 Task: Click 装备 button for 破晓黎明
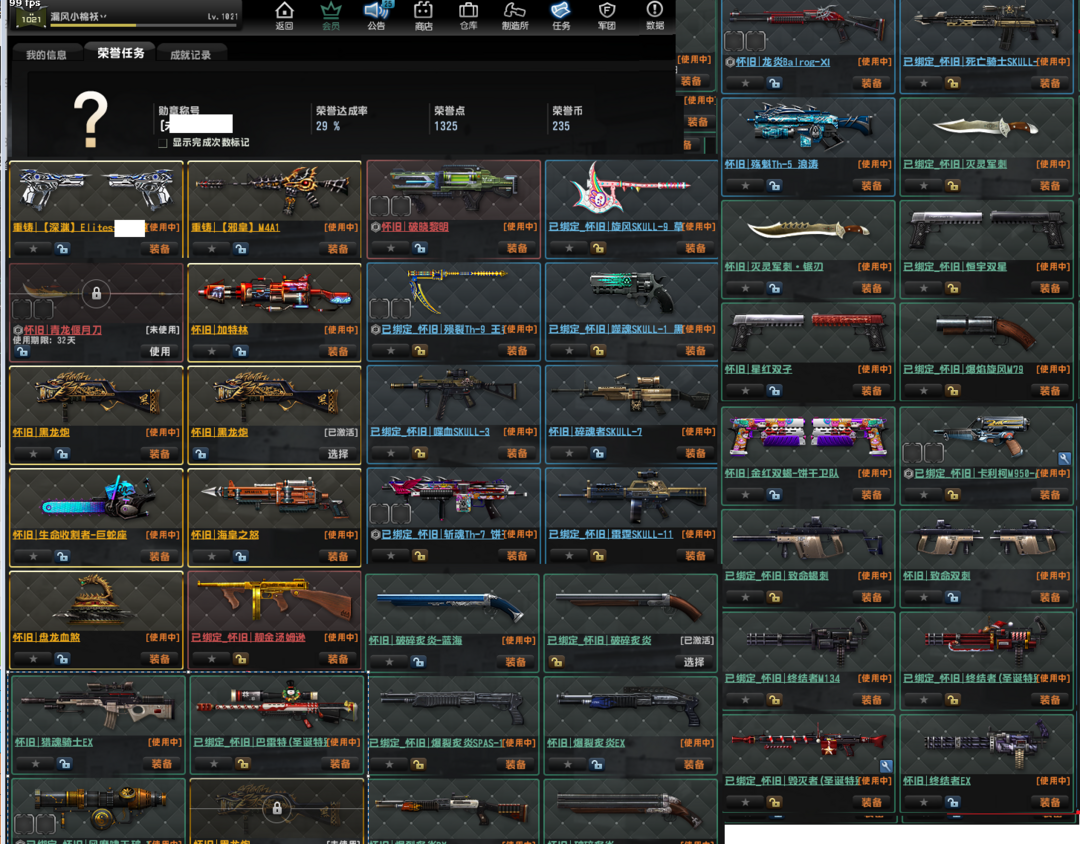coord(517,248)
